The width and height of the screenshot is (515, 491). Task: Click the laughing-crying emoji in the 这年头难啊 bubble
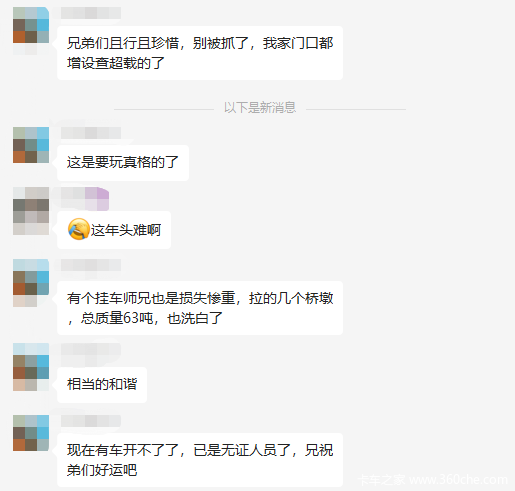[x=78, y=229]
